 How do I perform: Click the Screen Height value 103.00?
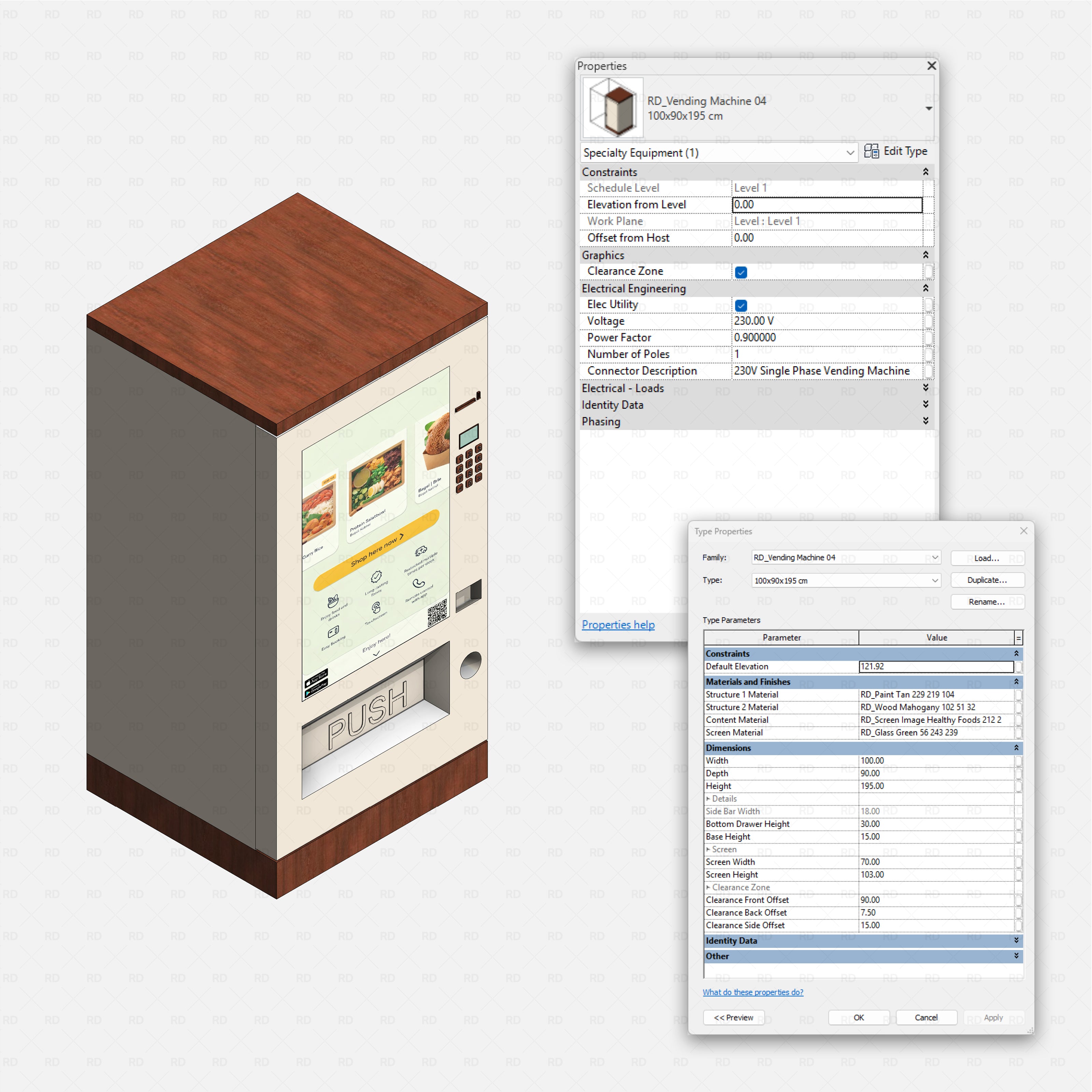(936, 874)
